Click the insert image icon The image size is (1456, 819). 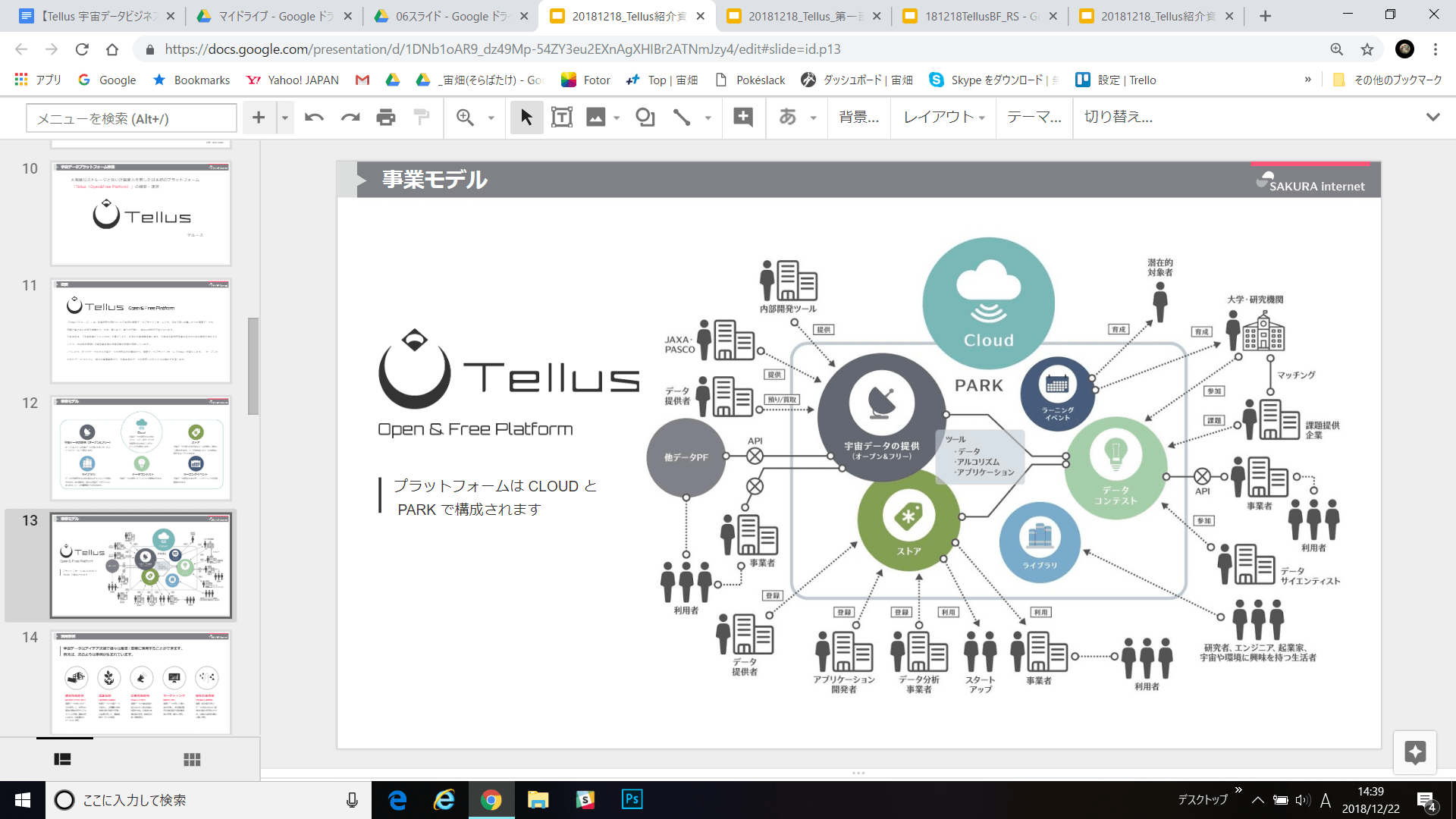(x=596, y=118)
